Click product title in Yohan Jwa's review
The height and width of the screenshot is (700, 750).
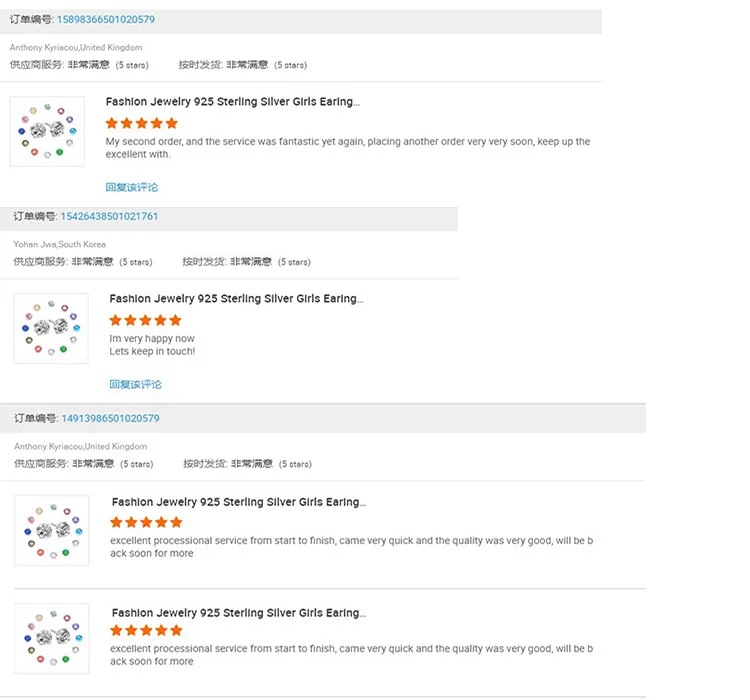pyautogui.click(x=236, y=299)
